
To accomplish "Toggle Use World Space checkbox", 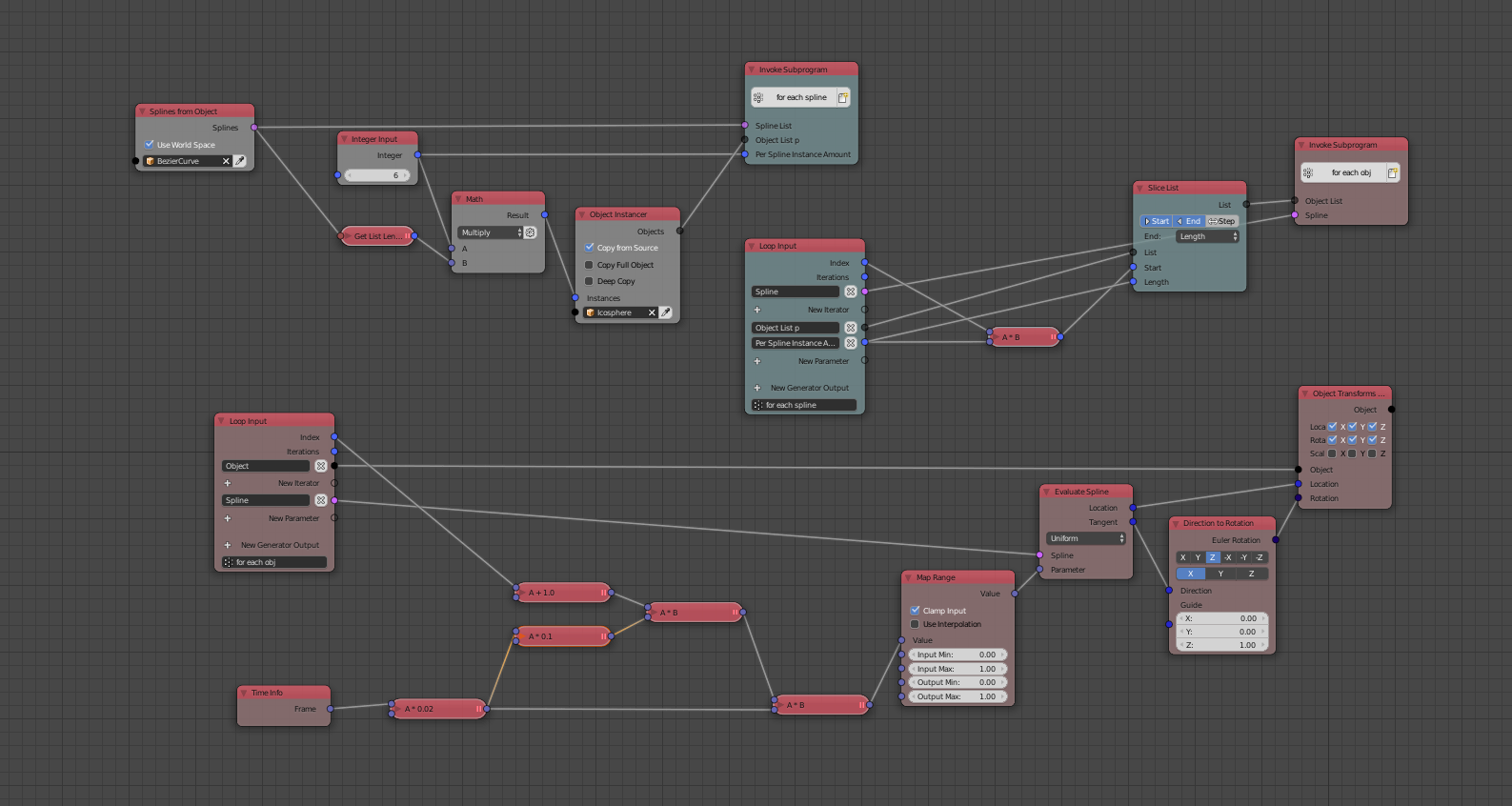I will (x=150, y=145).
